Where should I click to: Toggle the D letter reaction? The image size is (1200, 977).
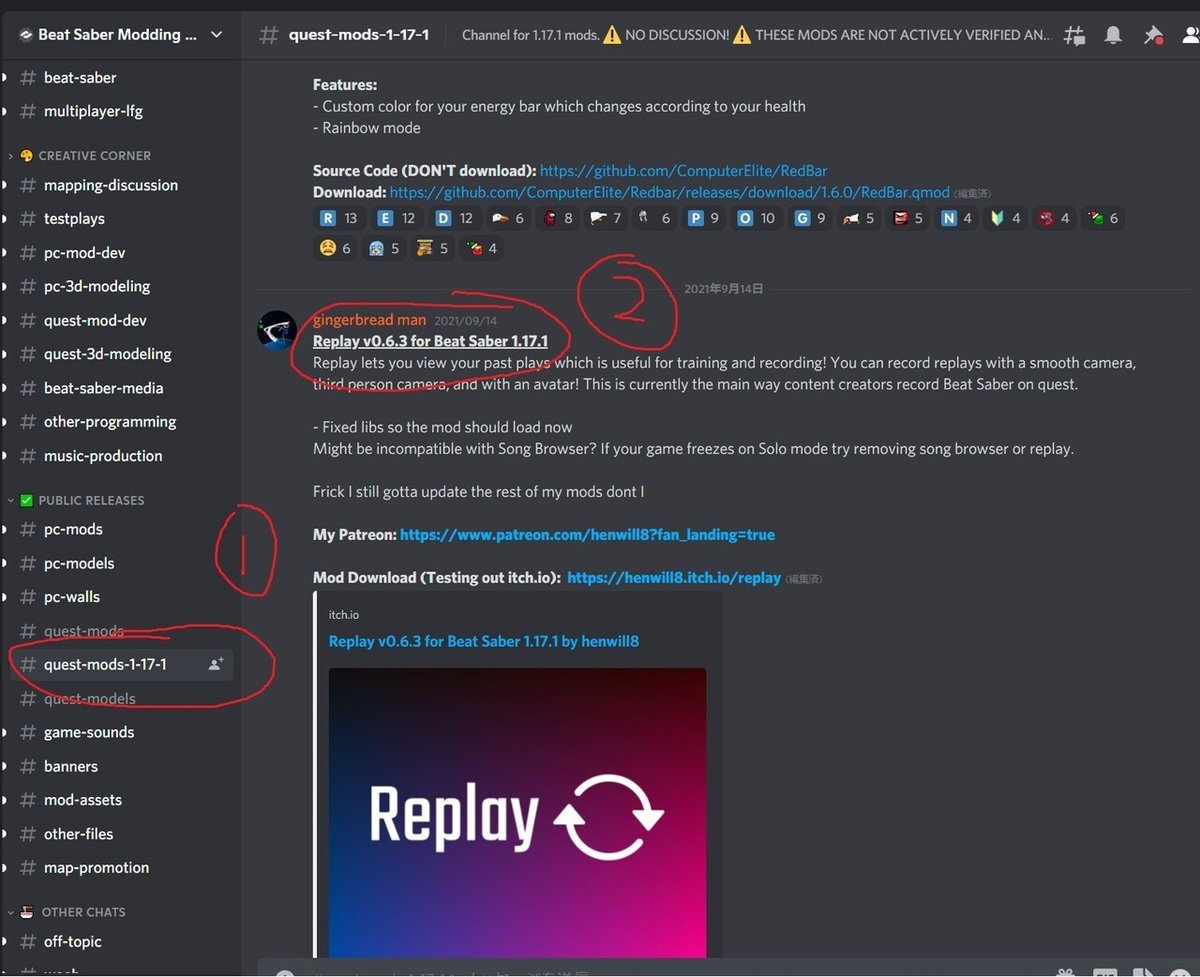click(455, 218)
